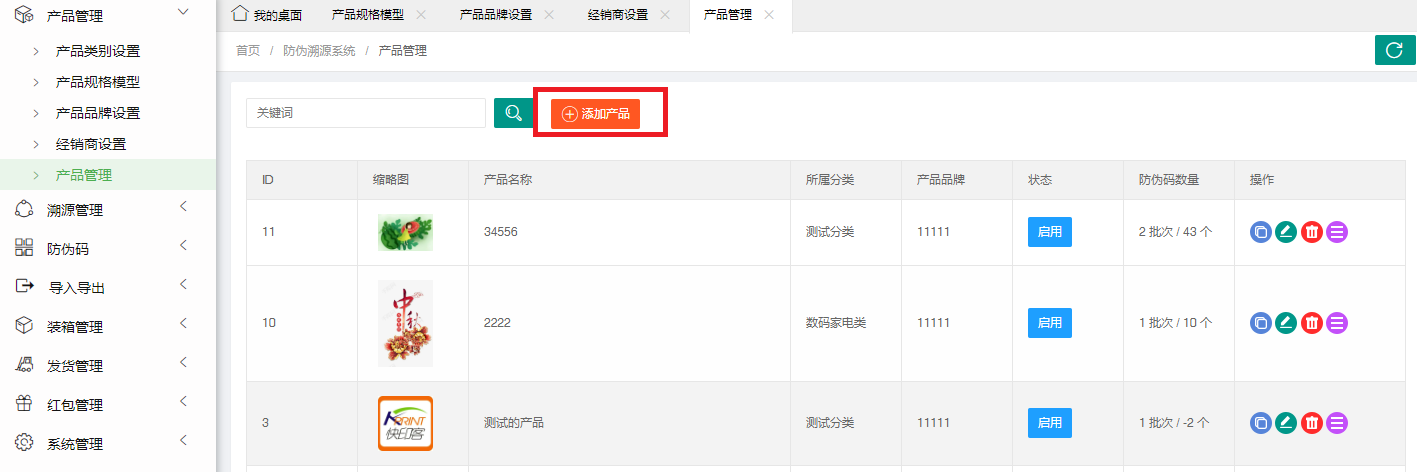Click the green edit icon for product 2222
The image size is (1417, 472).
(1286, 323)
